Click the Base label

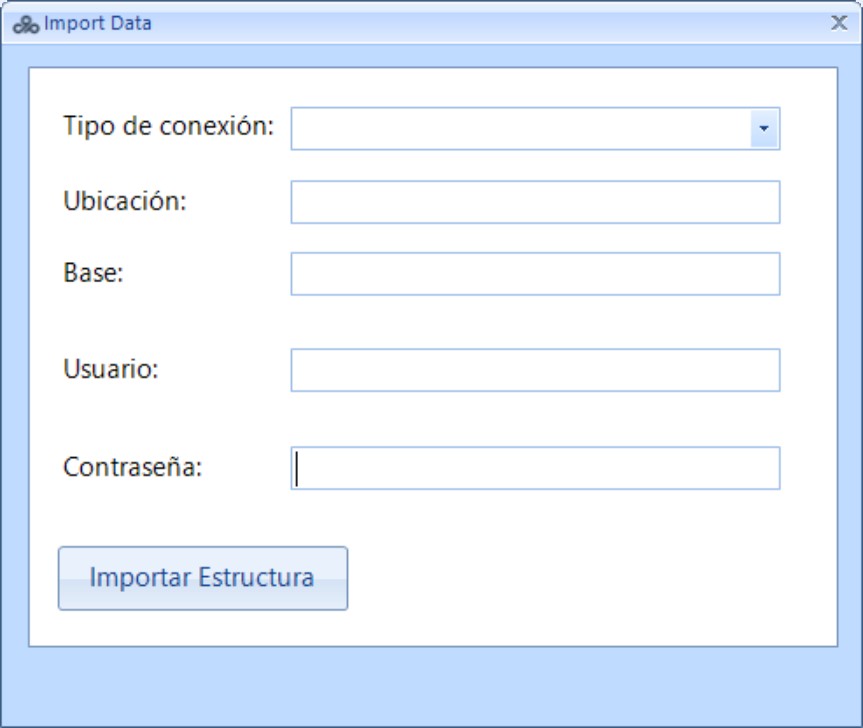(94, 272)
